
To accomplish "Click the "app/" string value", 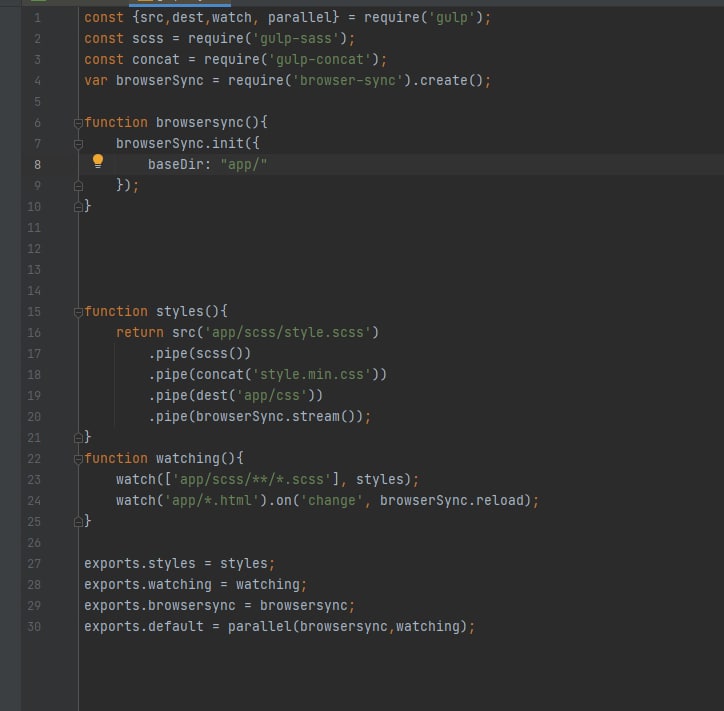I will 244,164.
